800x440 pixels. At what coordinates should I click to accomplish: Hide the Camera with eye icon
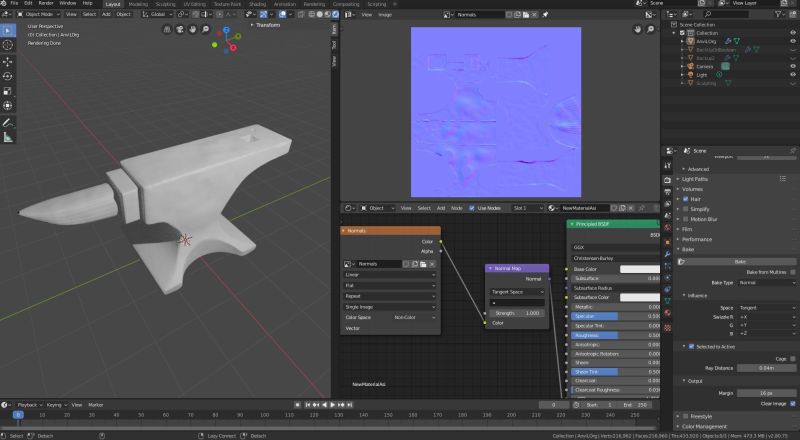tap(793, 66)
